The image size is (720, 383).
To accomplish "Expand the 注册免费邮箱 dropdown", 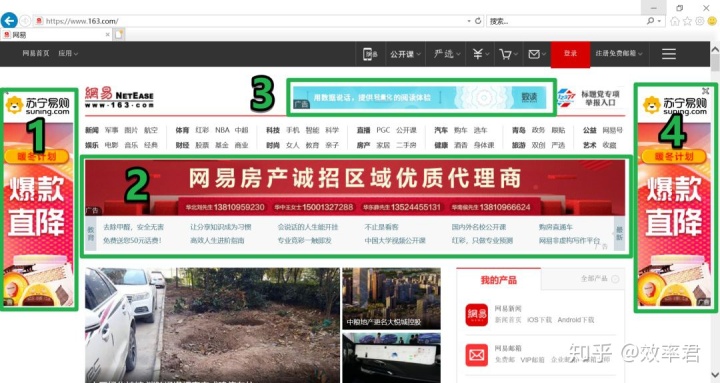I will click(x=619, y=53).
